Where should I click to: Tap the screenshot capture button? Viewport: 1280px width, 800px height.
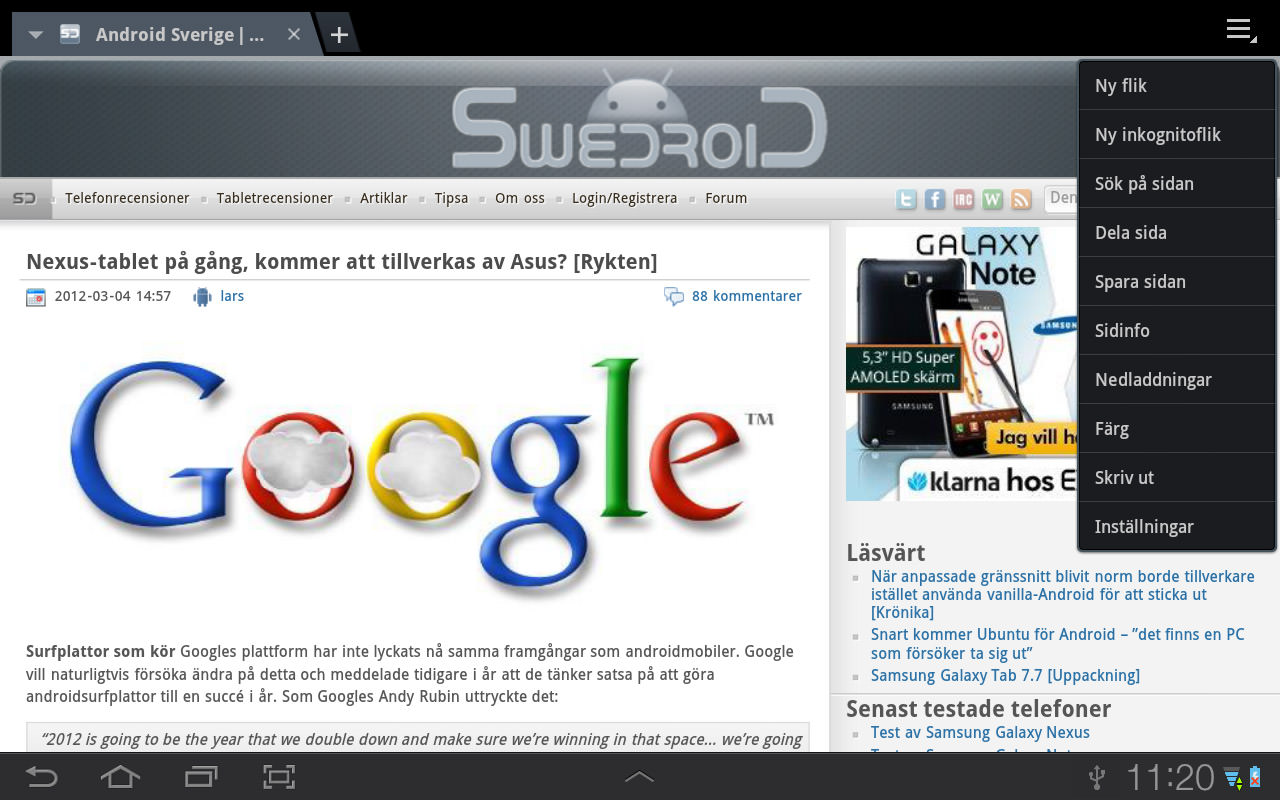pyautogui.click(x=280, y=776)
